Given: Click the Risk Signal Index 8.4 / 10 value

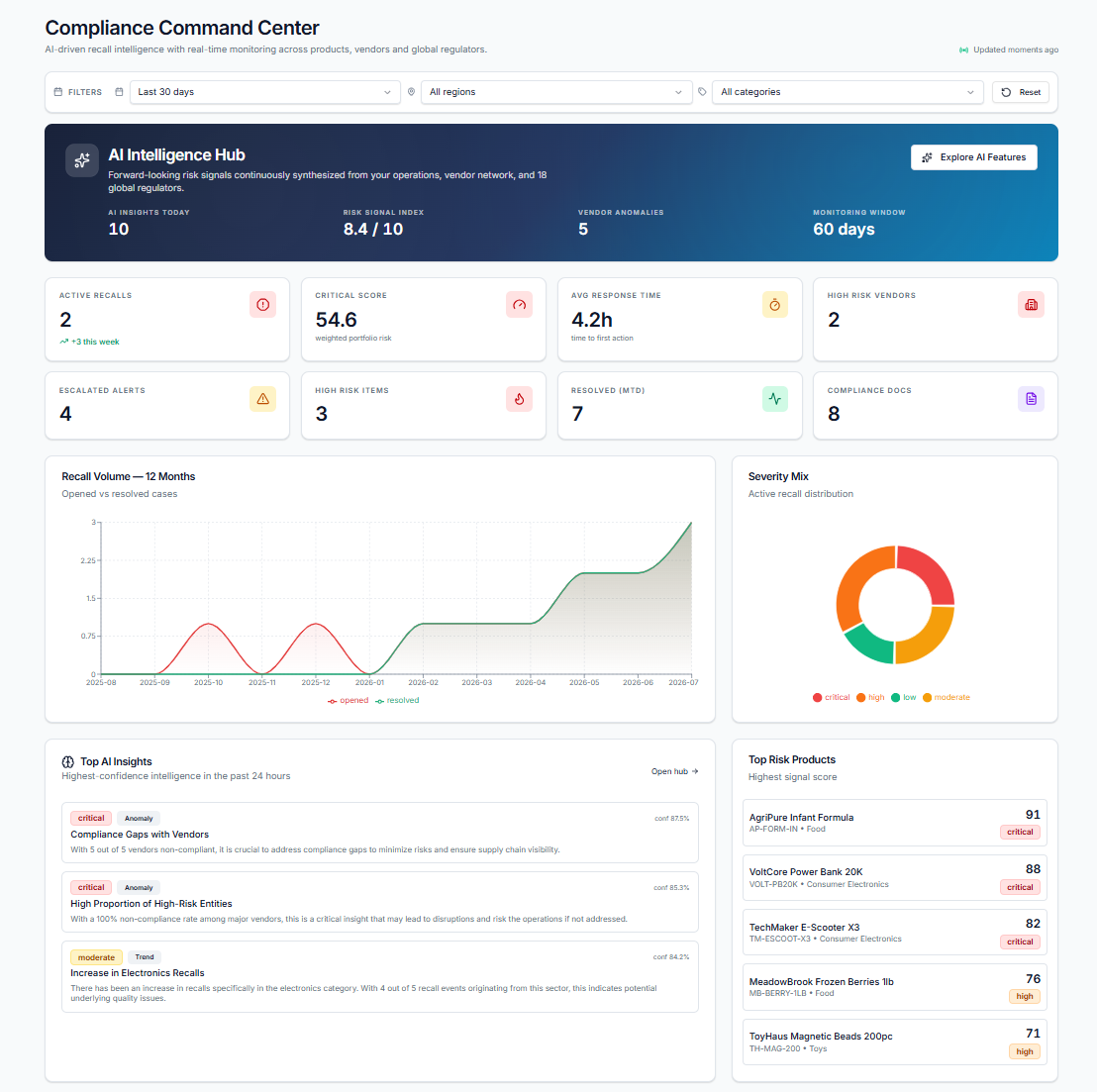Looking at the screenshot, I should coord(373,229).
